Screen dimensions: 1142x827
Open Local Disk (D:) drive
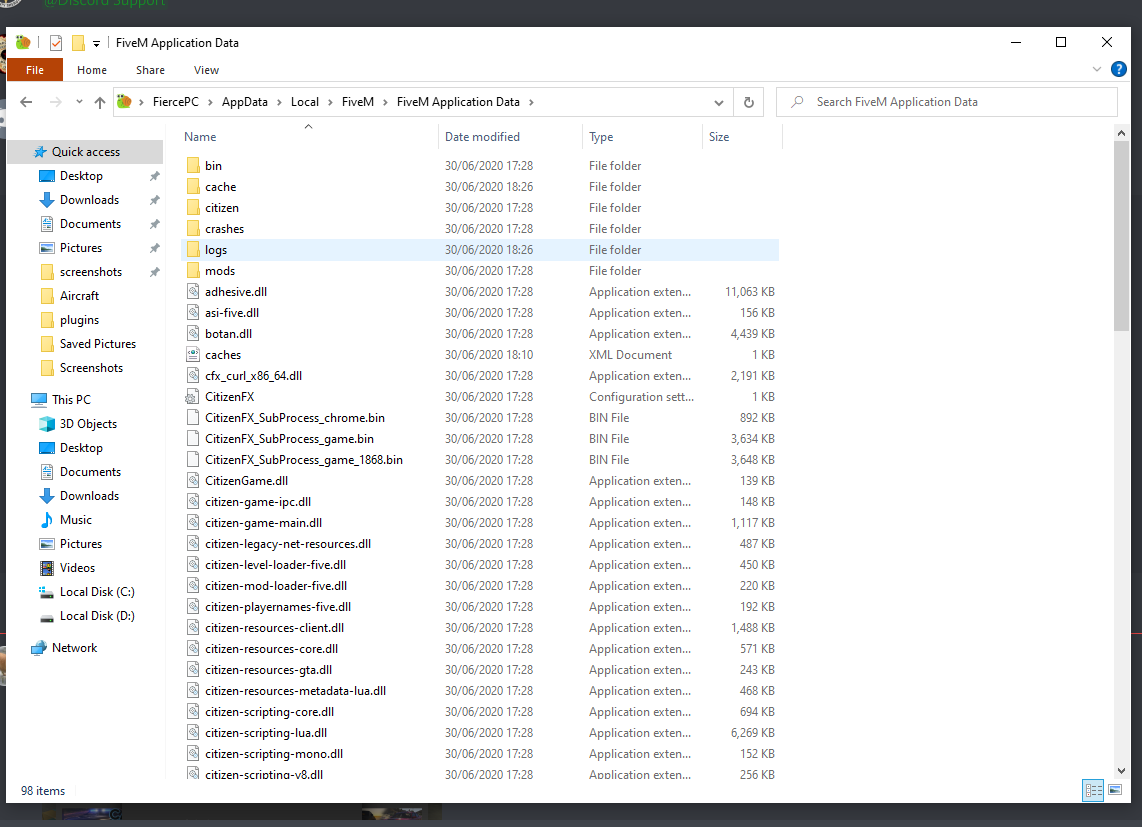tap(97, 616)
